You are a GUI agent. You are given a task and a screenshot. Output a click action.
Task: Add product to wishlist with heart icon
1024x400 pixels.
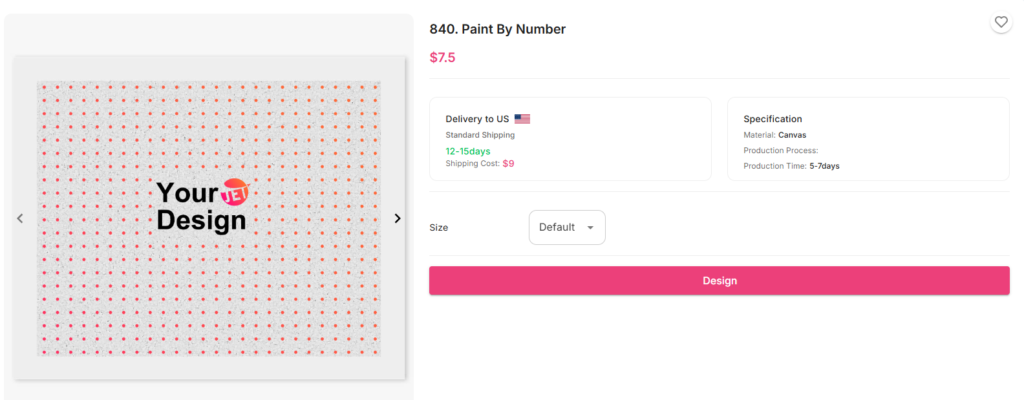[1000, 22]
